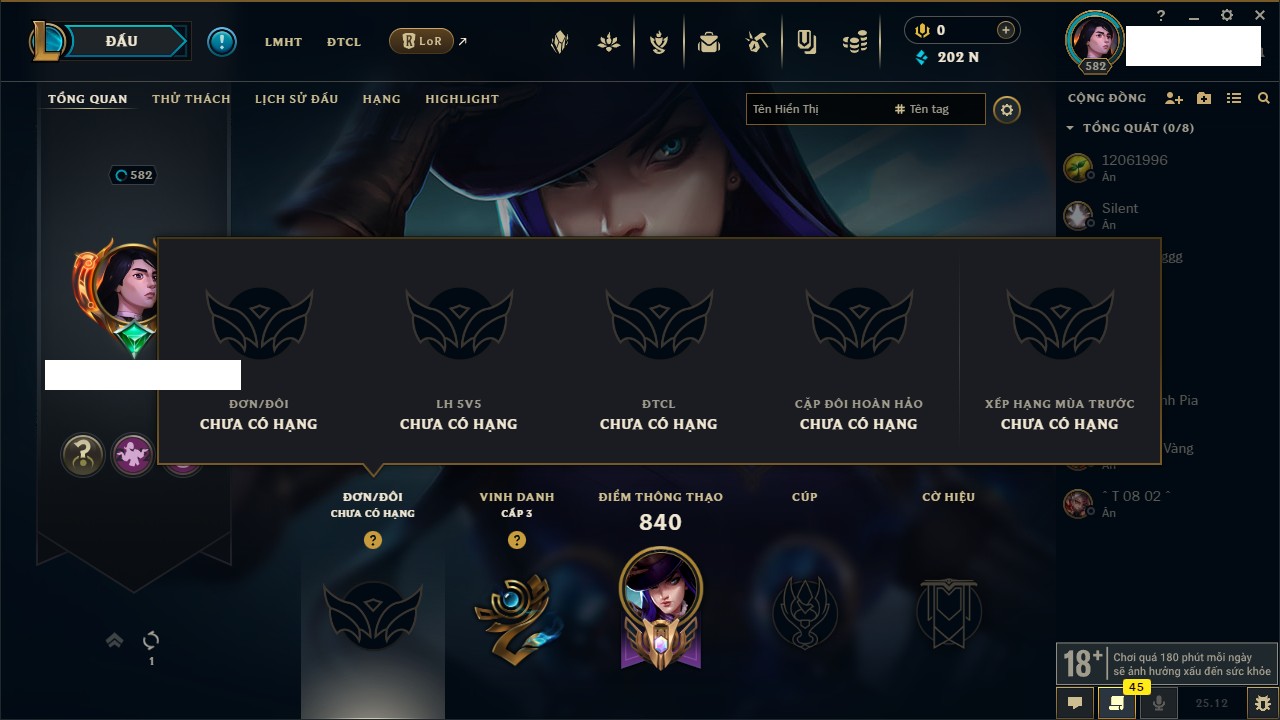This screenshot has height=720, width=1280.
Task: Click the Tên Hiển Thị search field
Action: [x=816, y=109]
